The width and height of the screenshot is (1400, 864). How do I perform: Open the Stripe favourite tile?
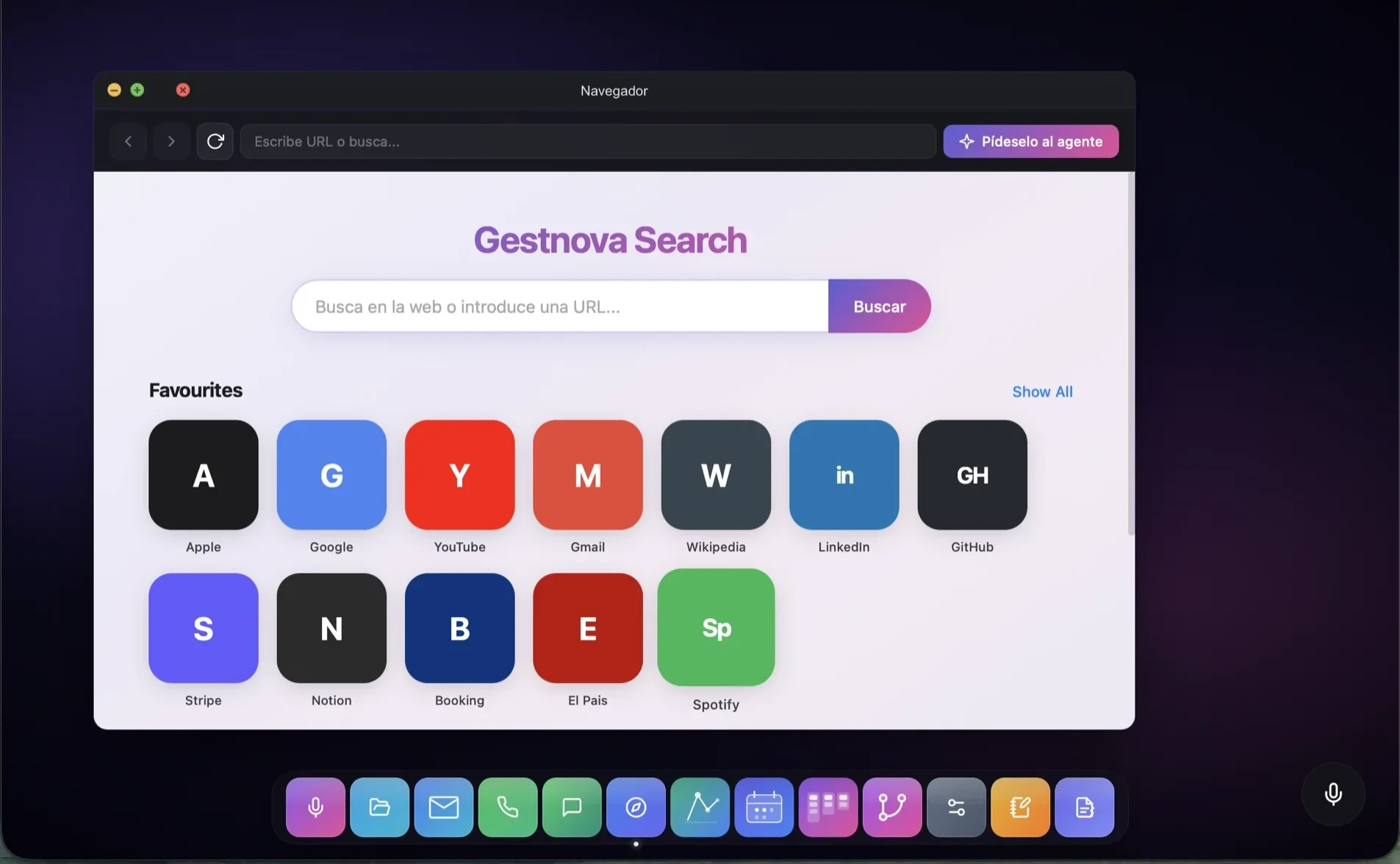coord(204,628)
